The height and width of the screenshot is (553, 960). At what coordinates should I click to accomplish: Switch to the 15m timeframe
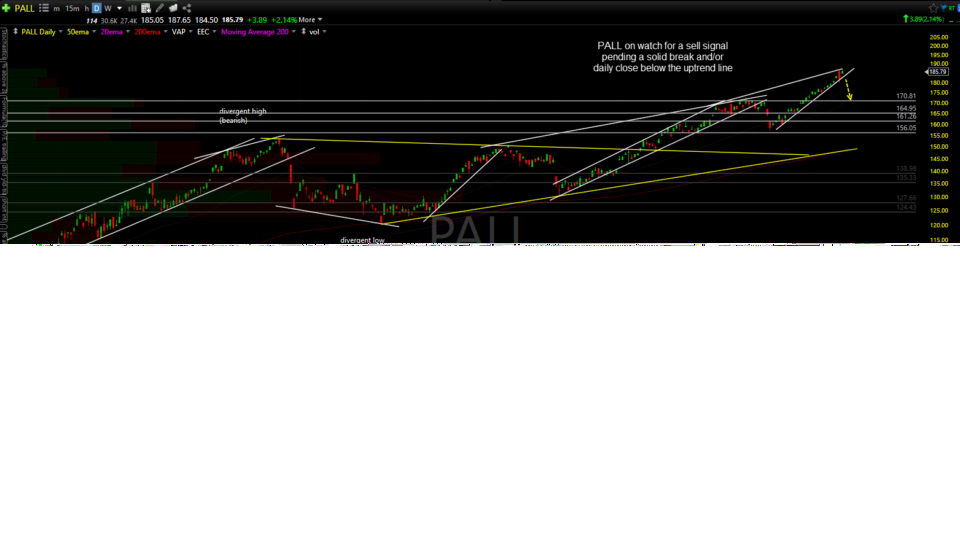click(72, 9)
